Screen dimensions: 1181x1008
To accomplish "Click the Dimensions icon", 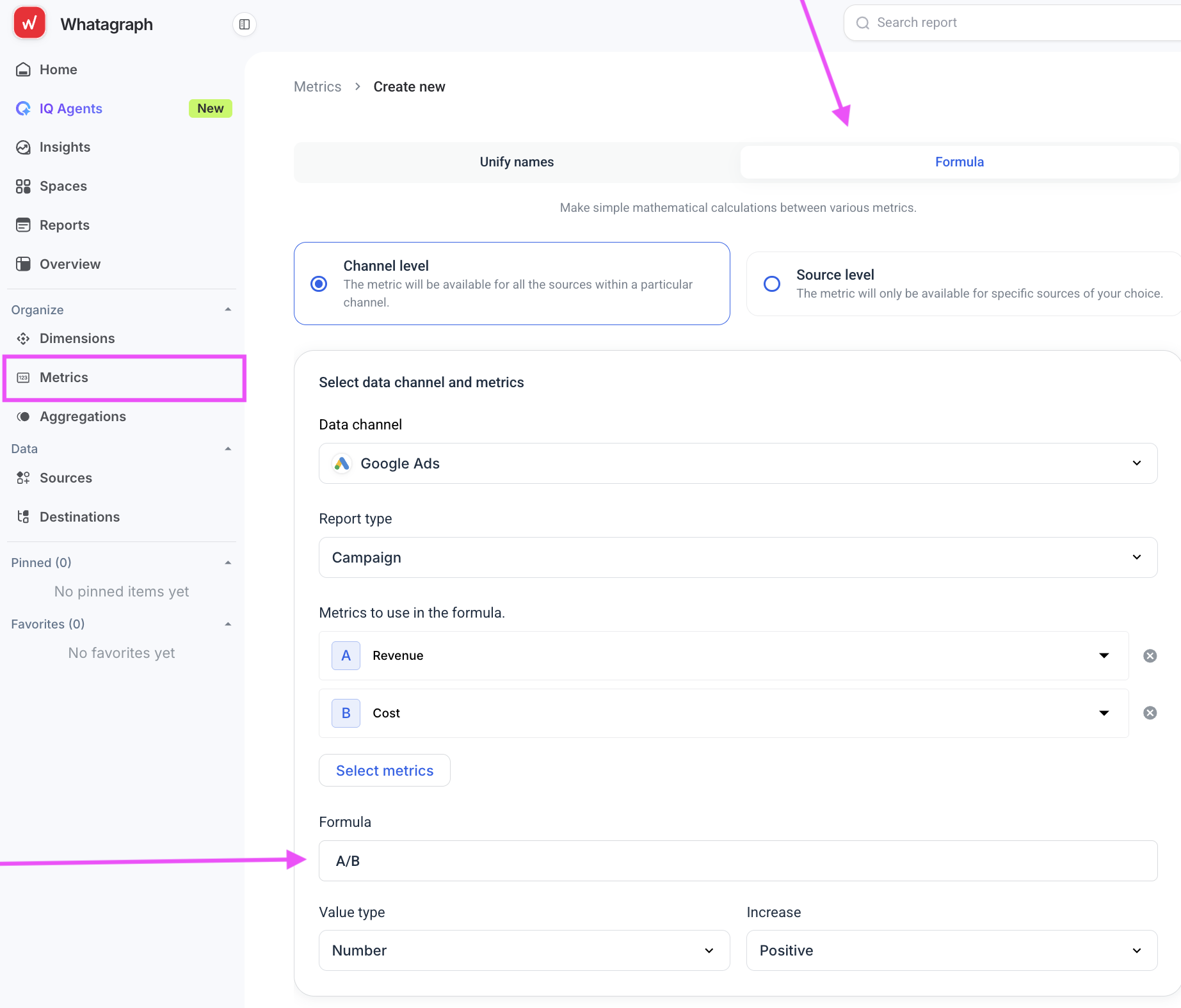I will [23, 339].
